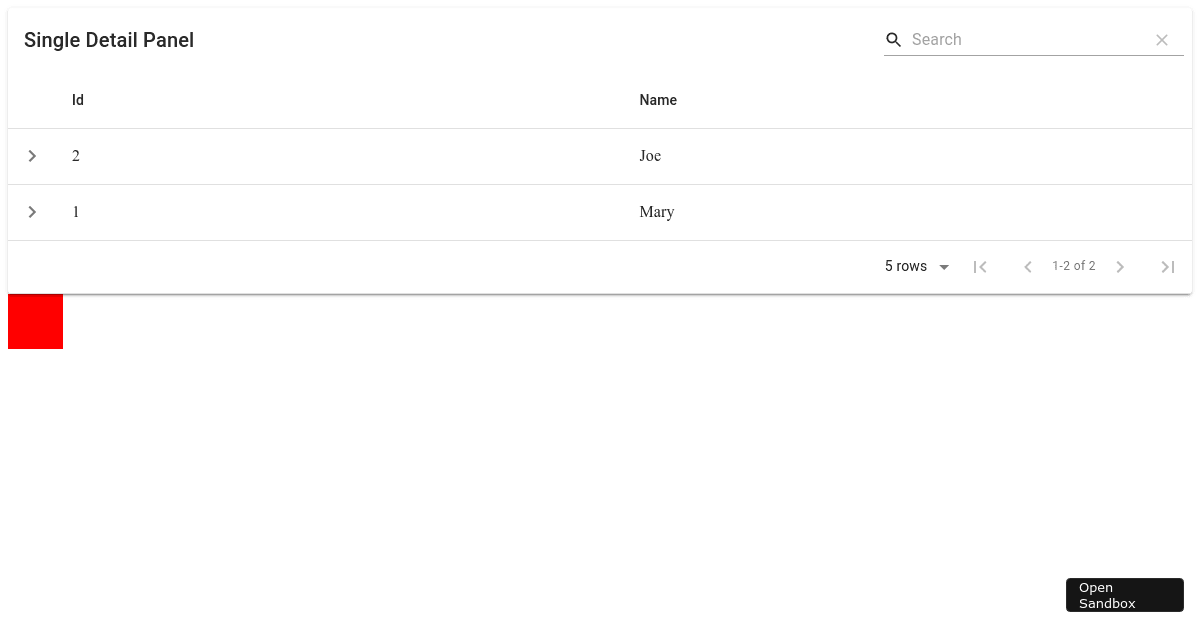The width and height of the screenshot is (1200, 630).
Task: Sort the table by Id column
Action: tap(78, 100)
